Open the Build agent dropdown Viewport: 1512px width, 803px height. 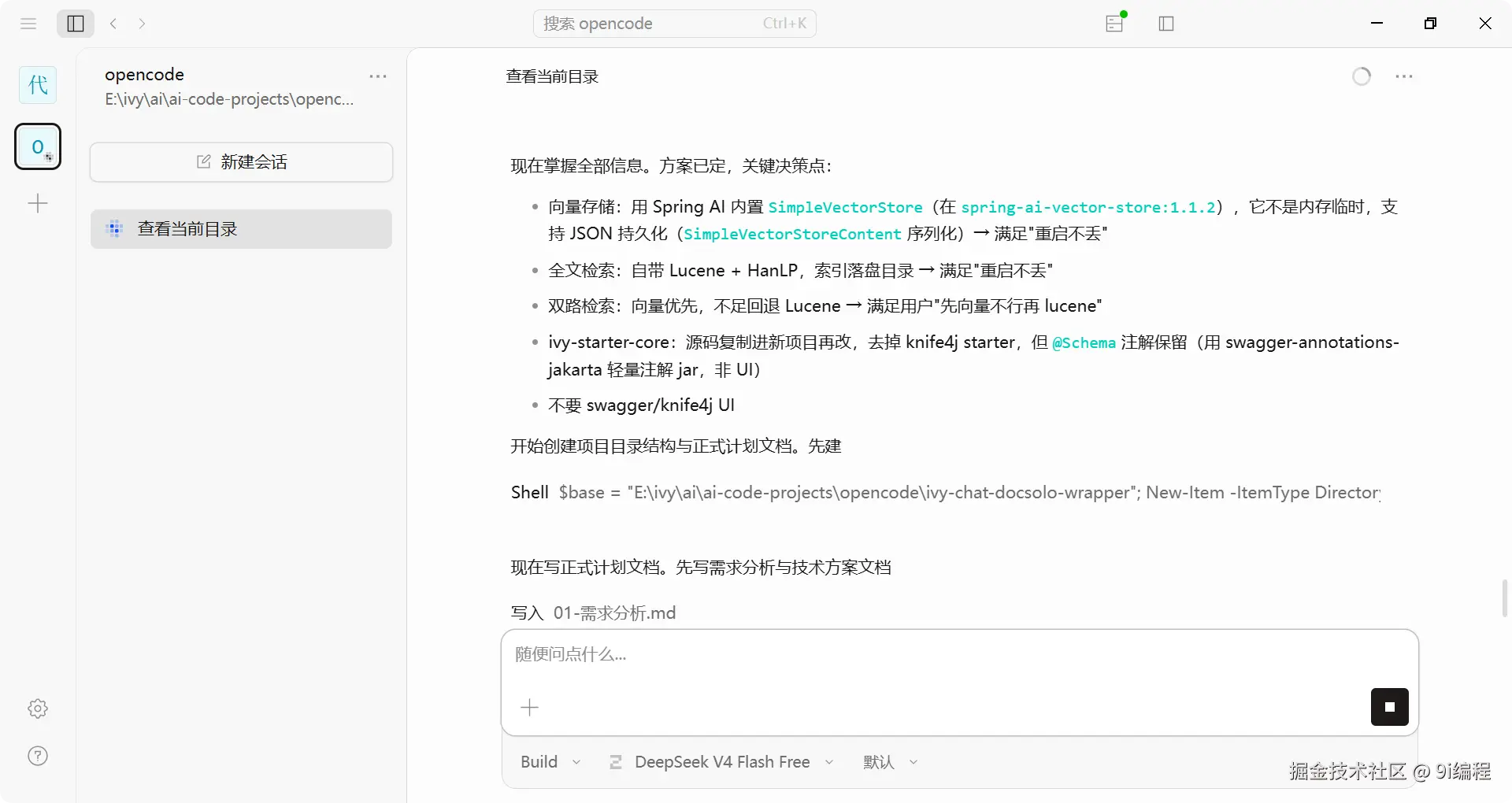pos(550,762)
